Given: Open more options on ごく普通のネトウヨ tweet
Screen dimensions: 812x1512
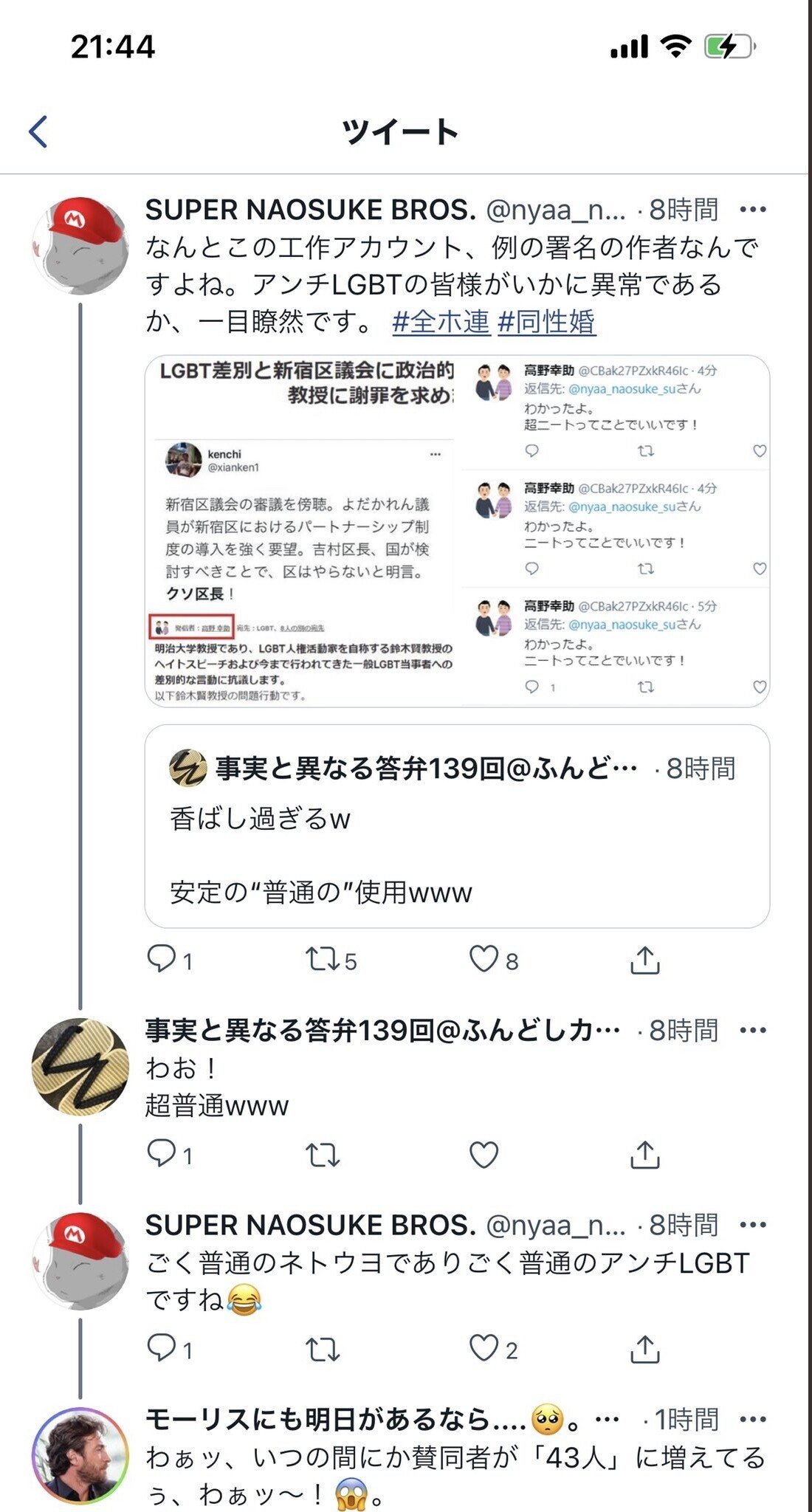Looking at the screenshot, I should click(x=753, y=1225).
